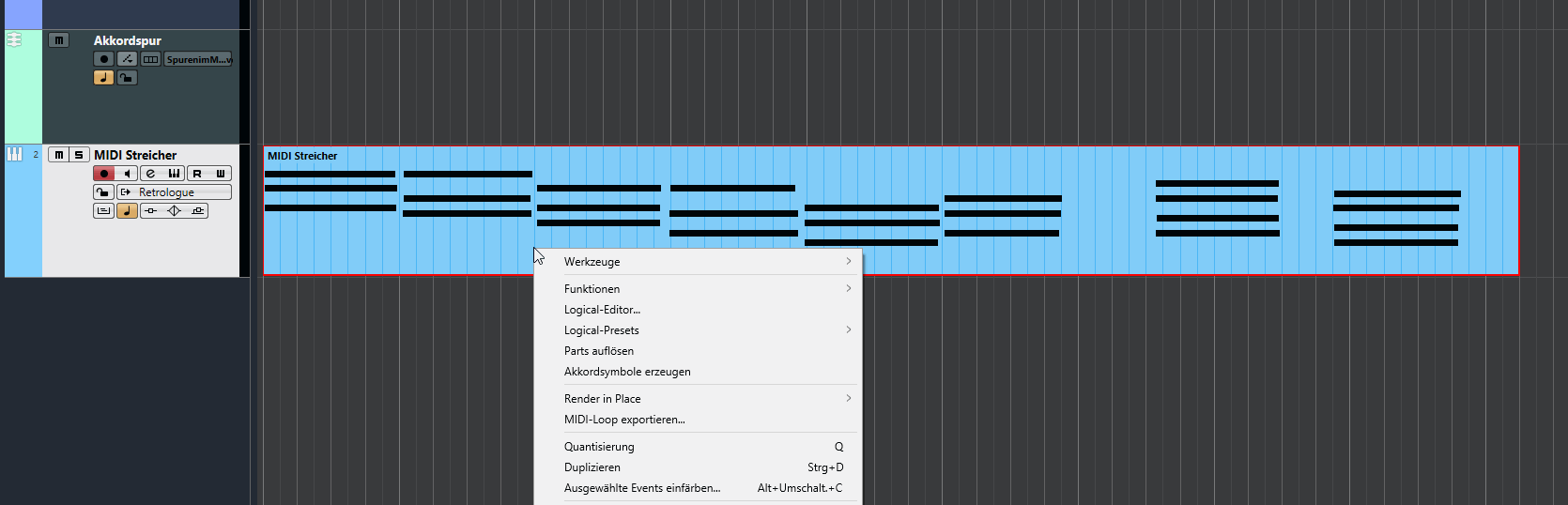Mute the Akkordspur chord track
Image resolution: width=1568 pixels, height=505 pixels.
[x=58, y=40]
